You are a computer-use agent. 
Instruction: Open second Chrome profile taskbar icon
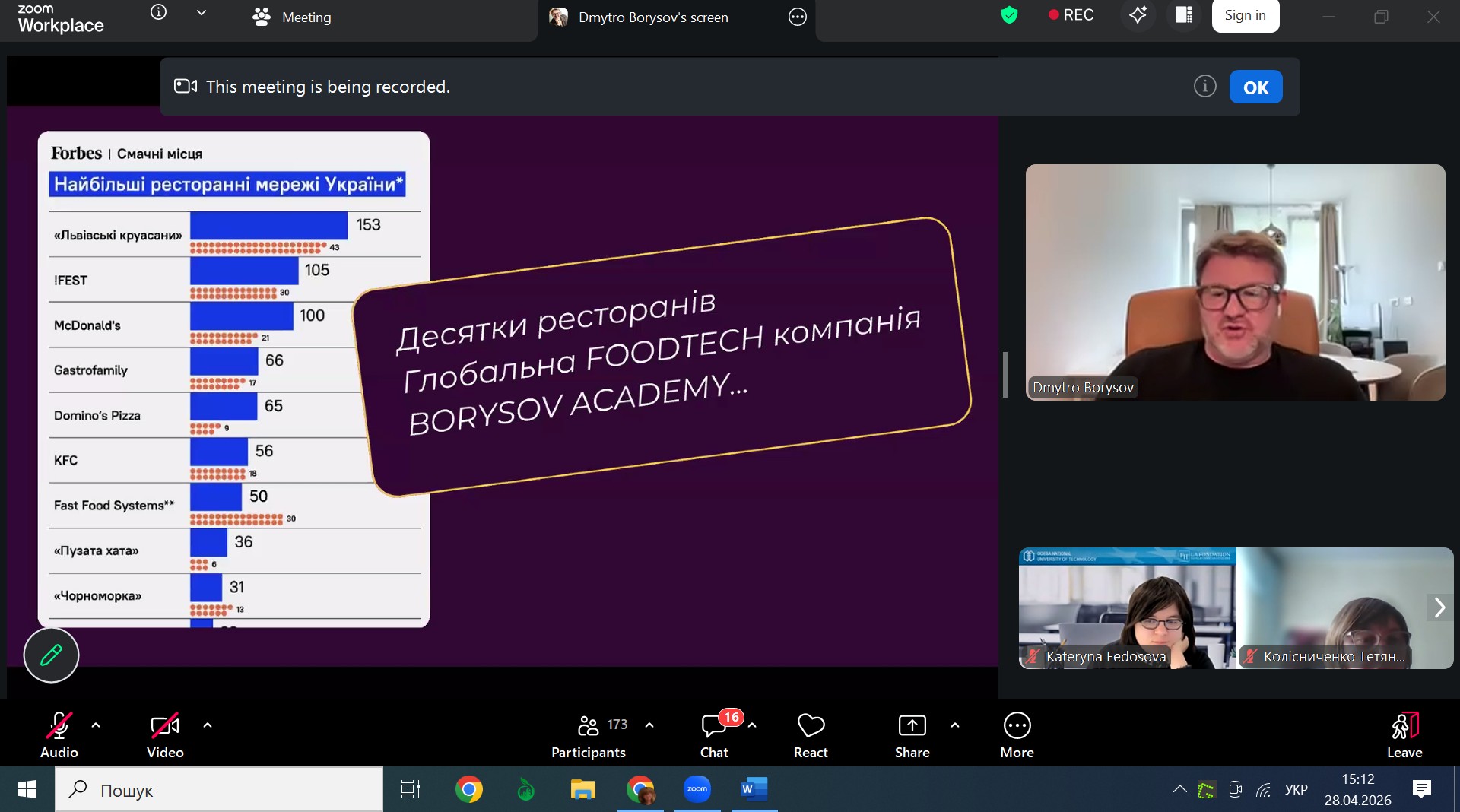point(640,790)
